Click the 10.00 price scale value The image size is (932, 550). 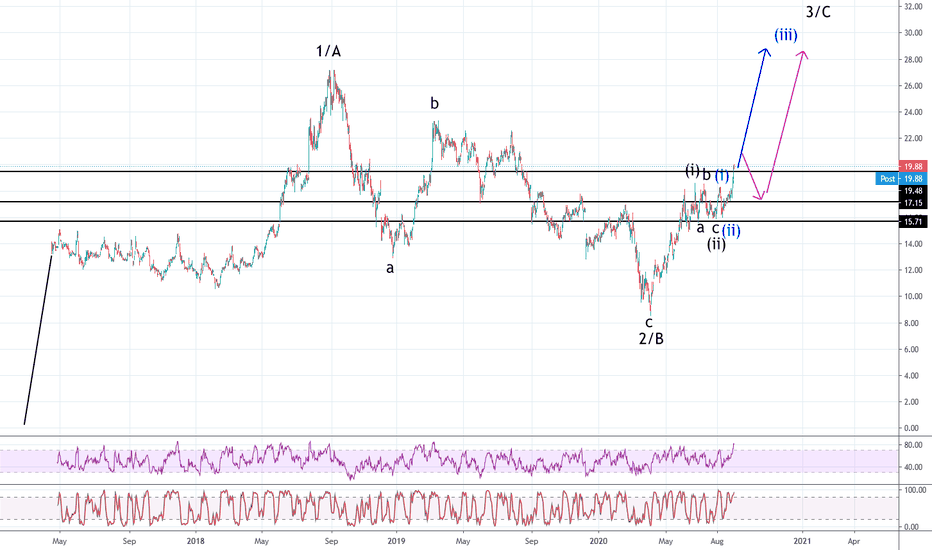pyautogui.click(x=913, y=297)
